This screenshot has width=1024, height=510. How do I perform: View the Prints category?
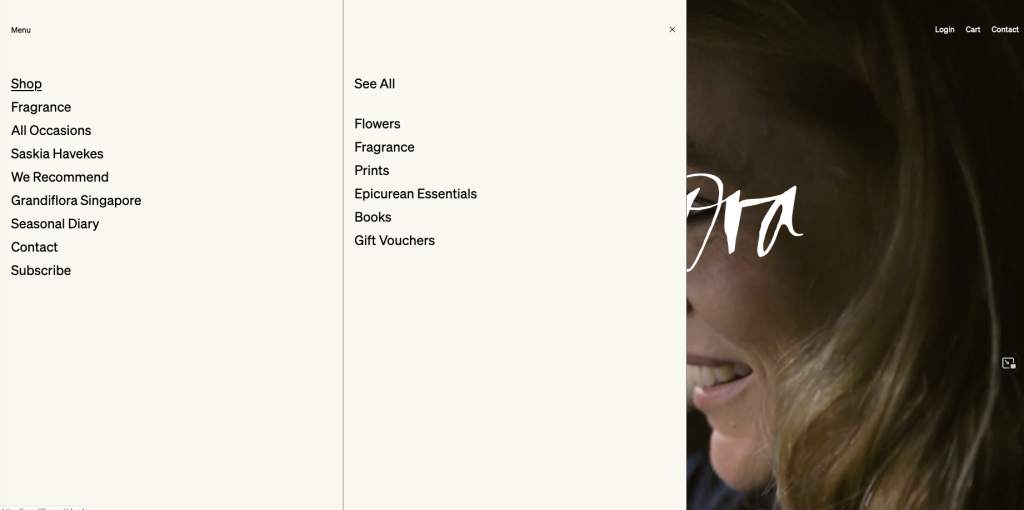coord(372,170)
